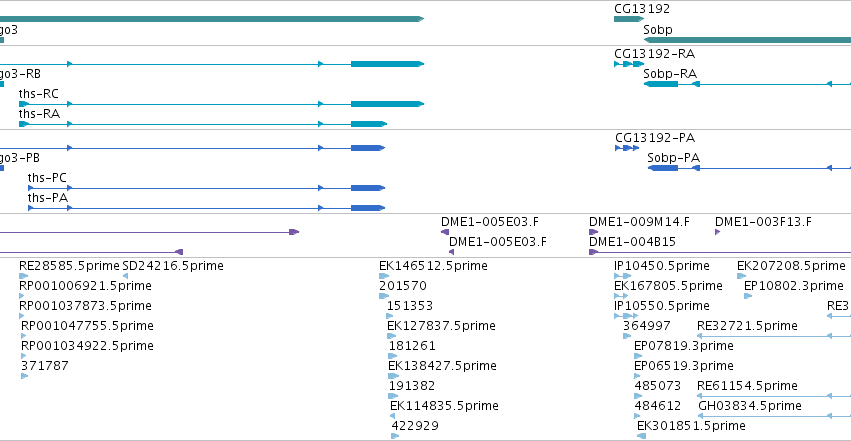Screen dimensions: 851x441
Task: Click RP001037873.5prime label
Action: [x=85, y=306]
